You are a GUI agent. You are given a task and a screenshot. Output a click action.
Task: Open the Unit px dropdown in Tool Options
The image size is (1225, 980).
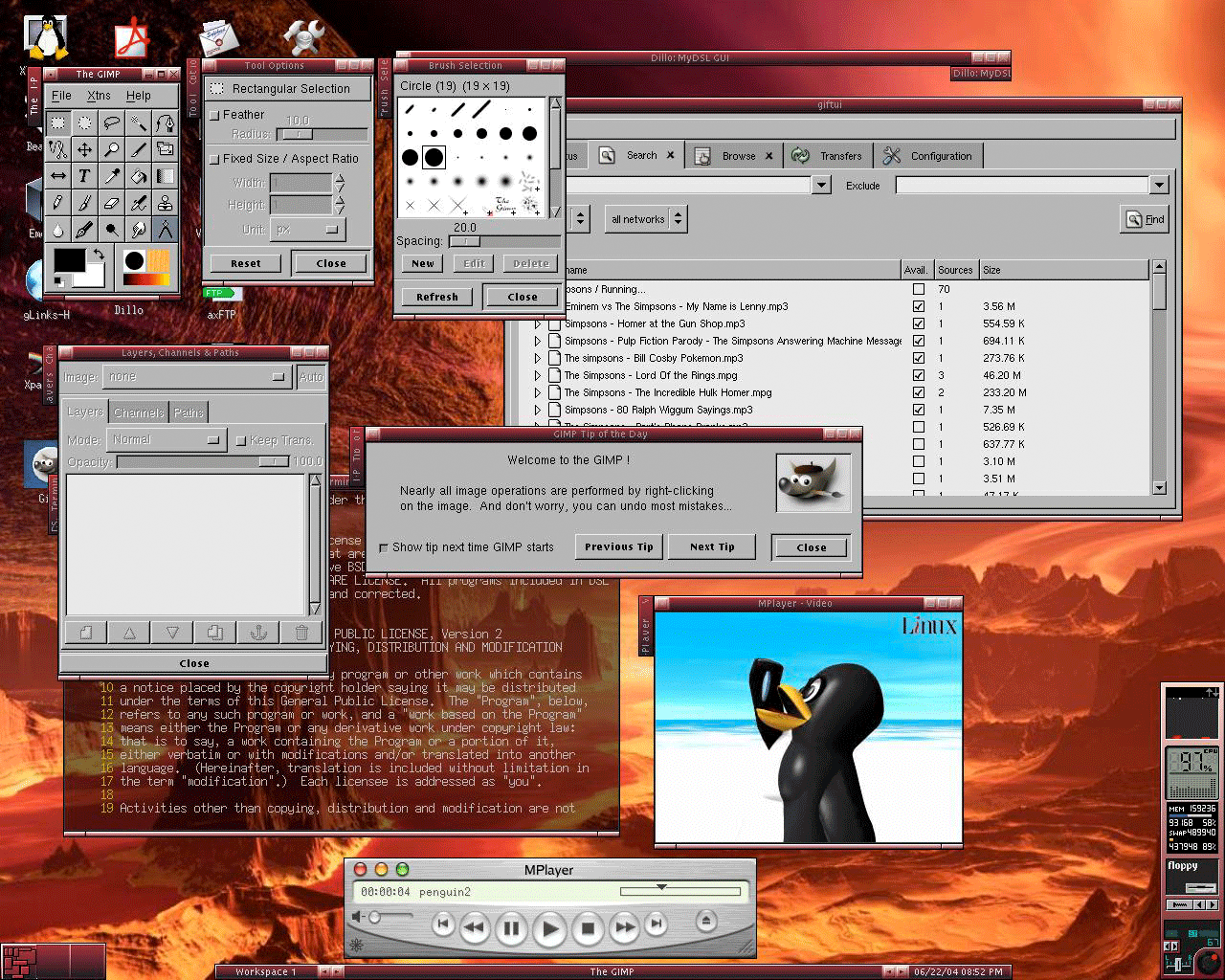[307, 230]
